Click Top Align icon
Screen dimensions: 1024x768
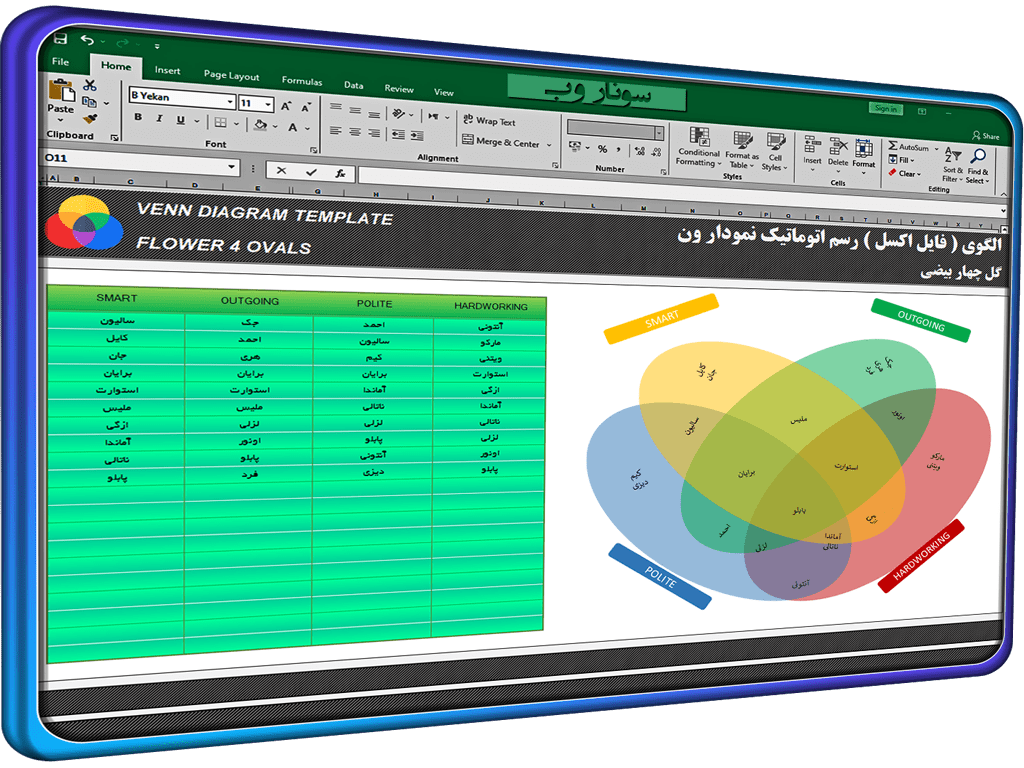click(x=336, y=106)
